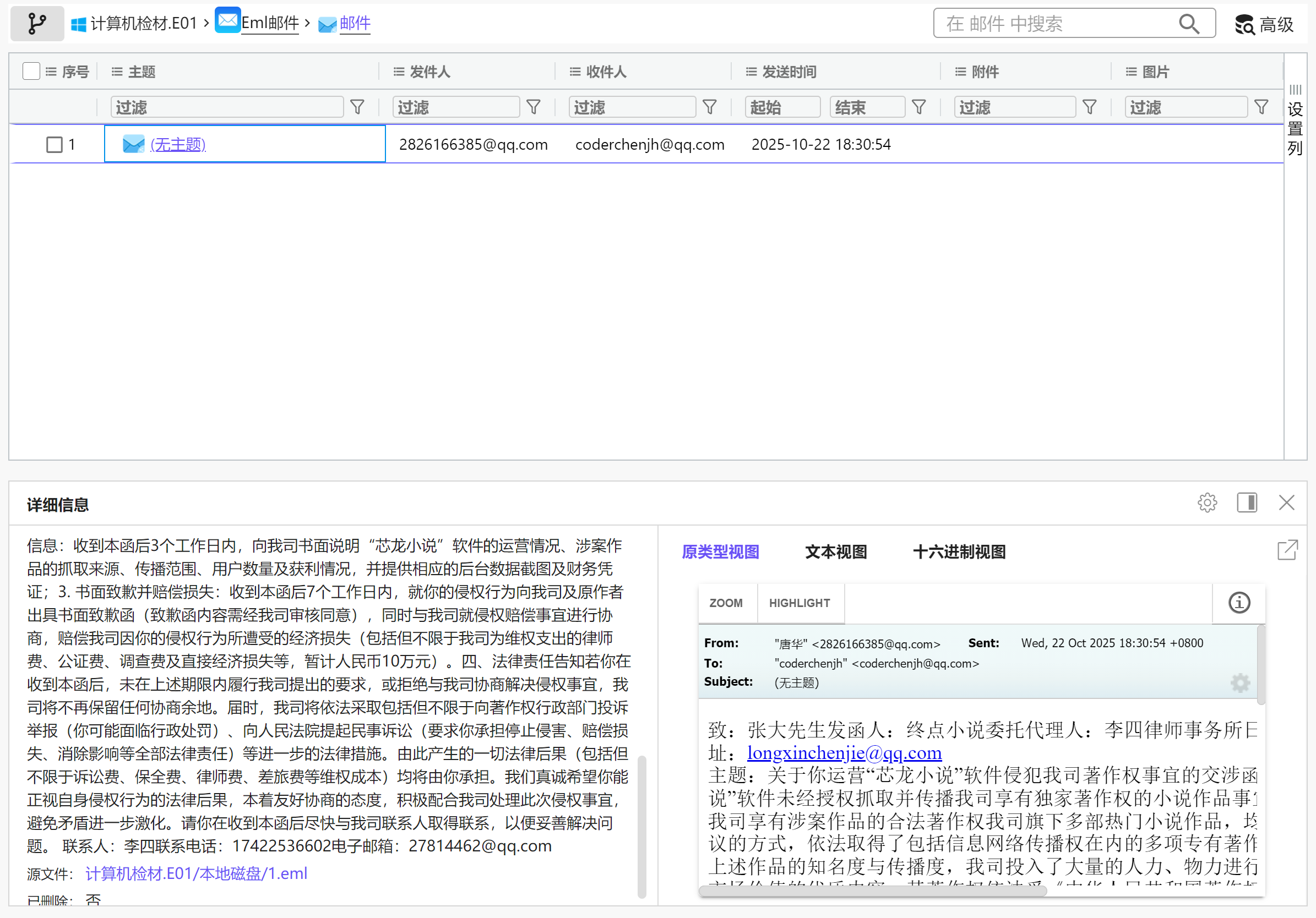Click the magnifier search icon
This screenshot has height=918, width=1316.
[x=1189, y=24]
